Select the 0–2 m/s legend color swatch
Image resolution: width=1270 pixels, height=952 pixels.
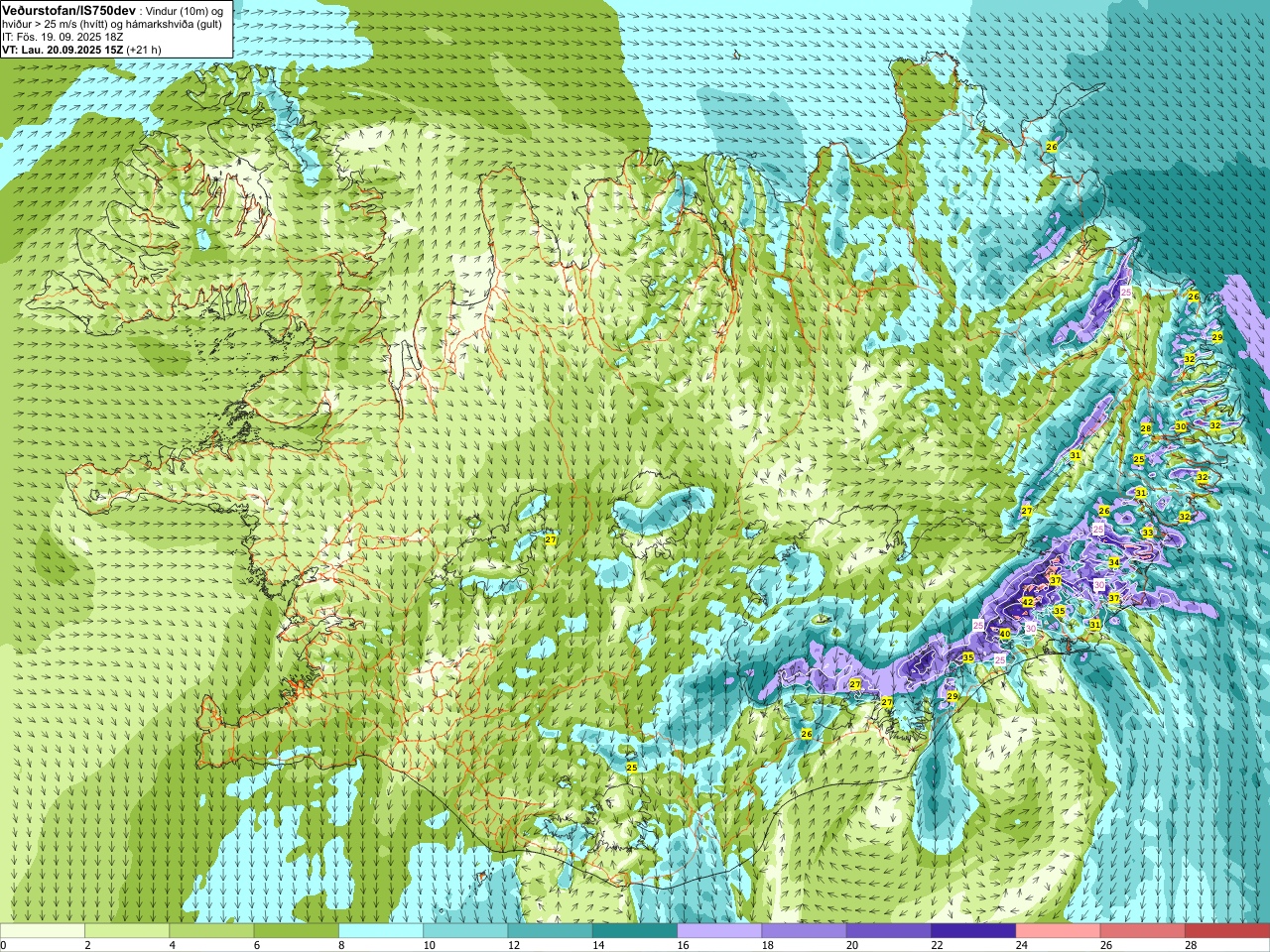[43, 931]
